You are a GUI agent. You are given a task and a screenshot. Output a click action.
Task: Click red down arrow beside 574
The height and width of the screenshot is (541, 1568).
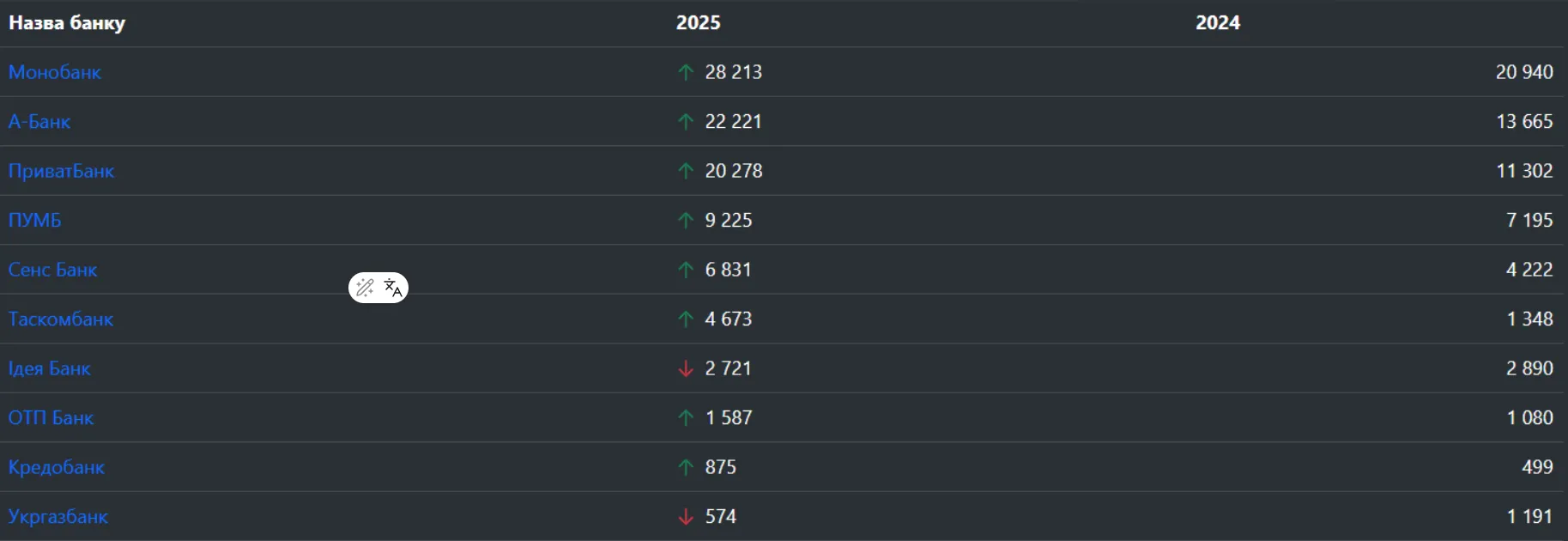tap(686, 517)
